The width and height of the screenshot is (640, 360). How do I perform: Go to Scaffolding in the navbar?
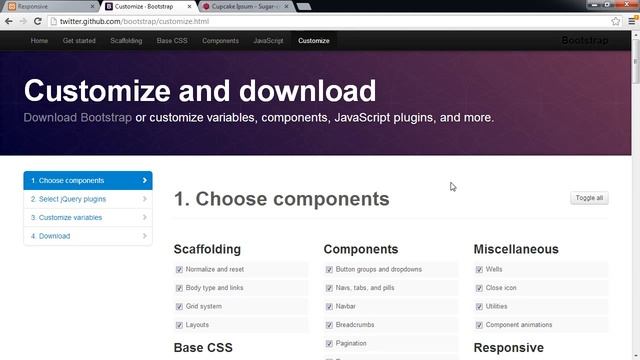tap(126, 41)
